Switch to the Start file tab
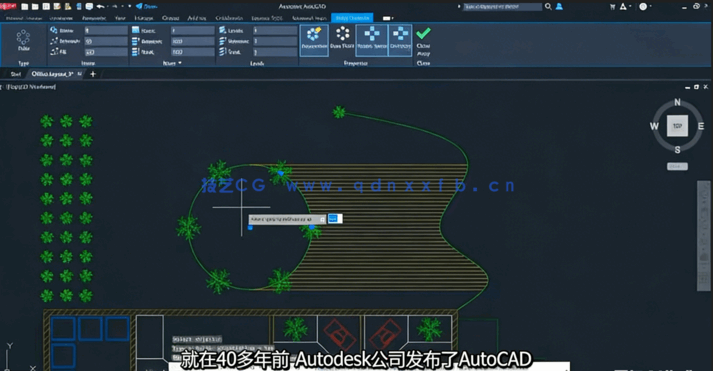 pyautogui.click(x=16, y=74)
